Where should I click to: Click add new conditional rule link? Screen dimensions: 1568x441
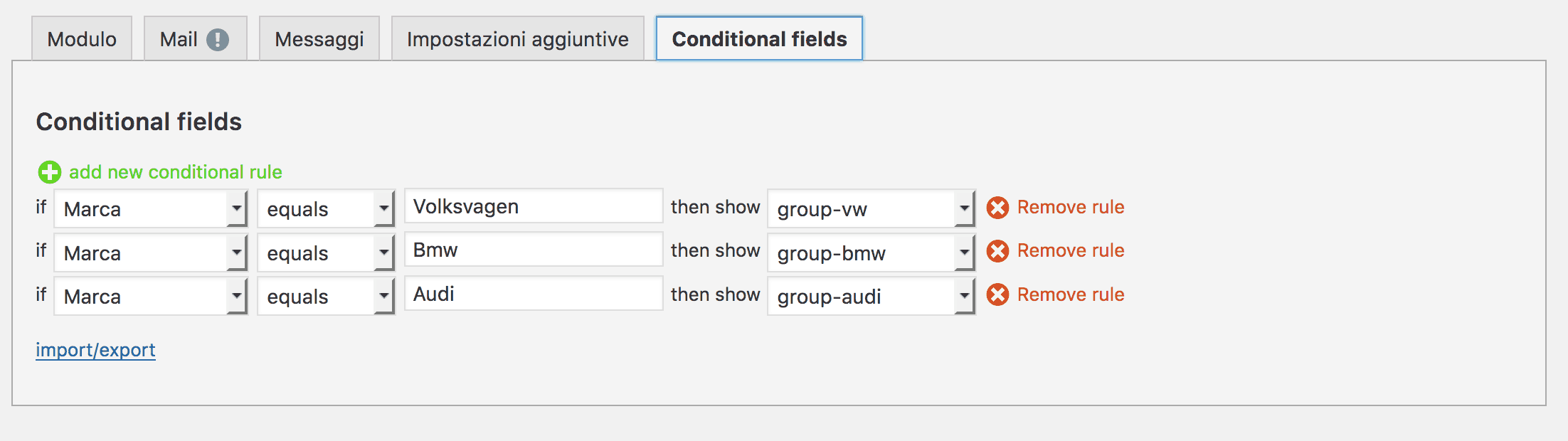coord(175,172)
